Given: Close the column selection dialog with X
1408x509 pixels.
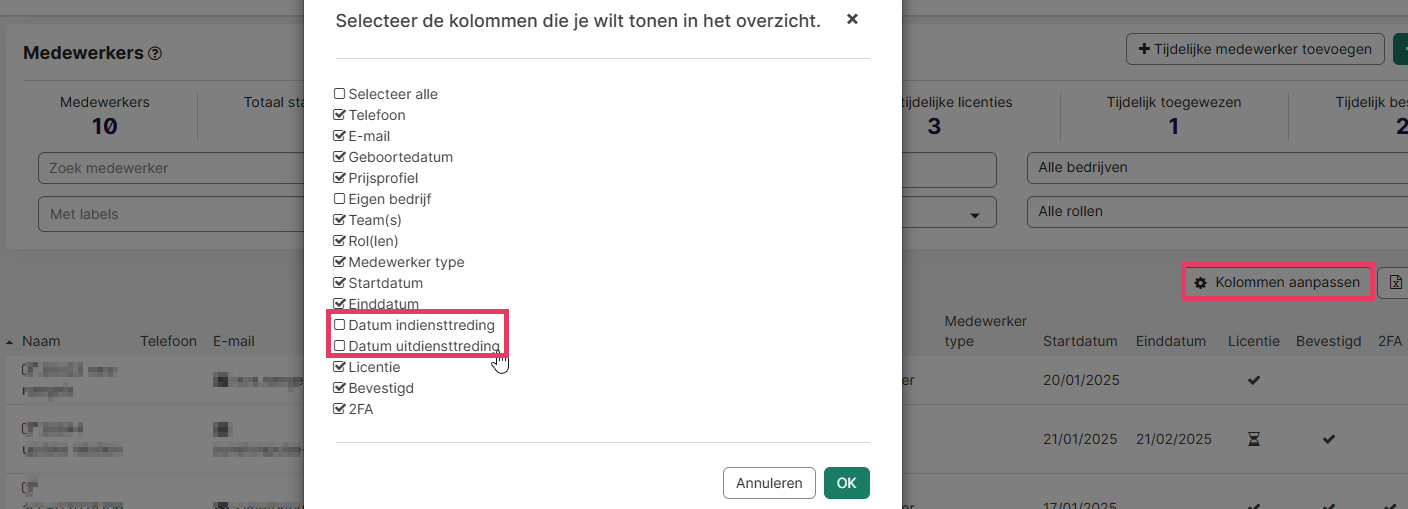Looking at the screenshot, I should click(852, 19).
